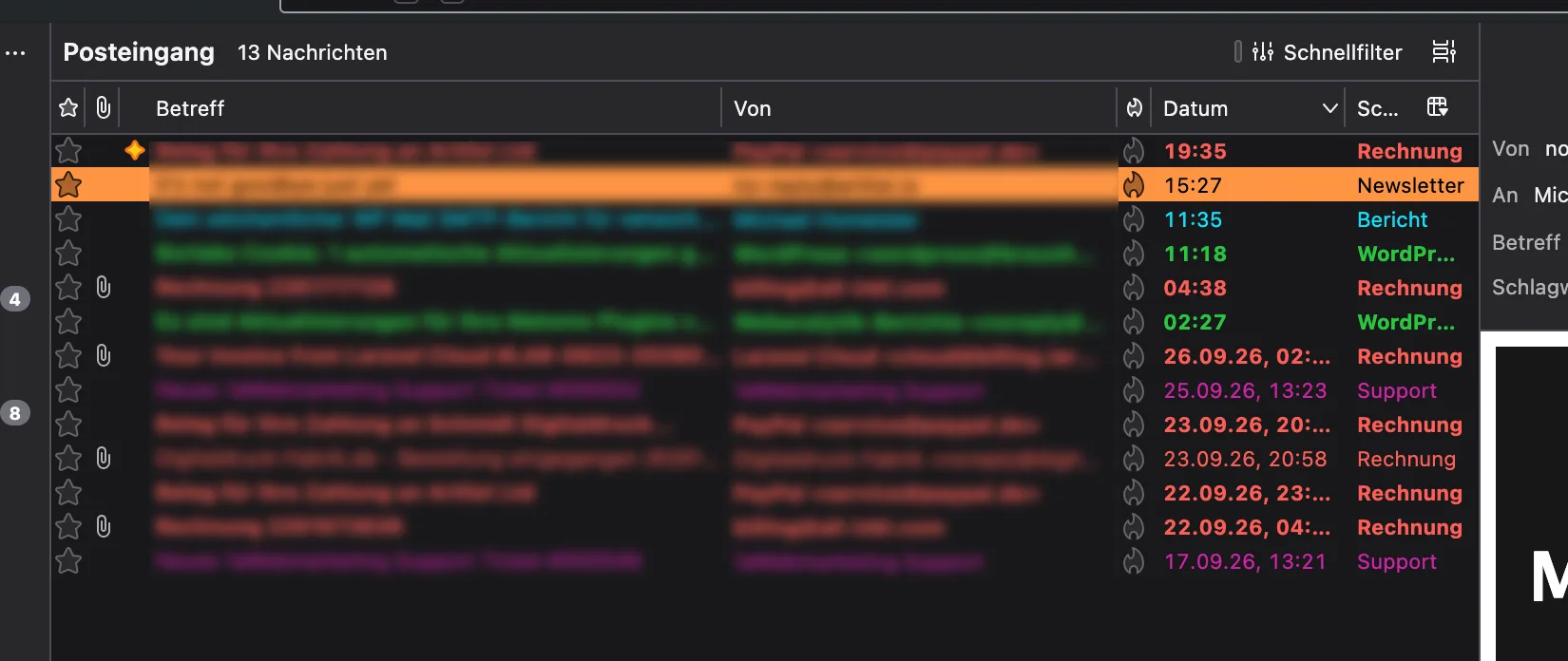Mark the 04:38 message as junk
1568x661 pixels.
point(1134,288)
